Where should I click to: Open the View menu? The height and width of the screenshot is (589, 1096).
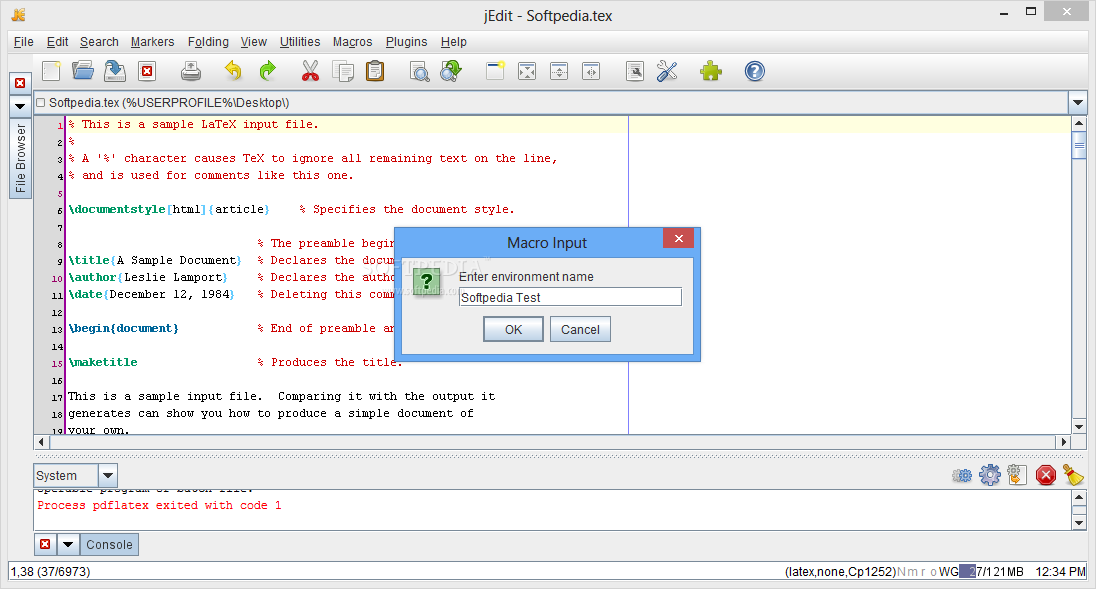point(254,42)
